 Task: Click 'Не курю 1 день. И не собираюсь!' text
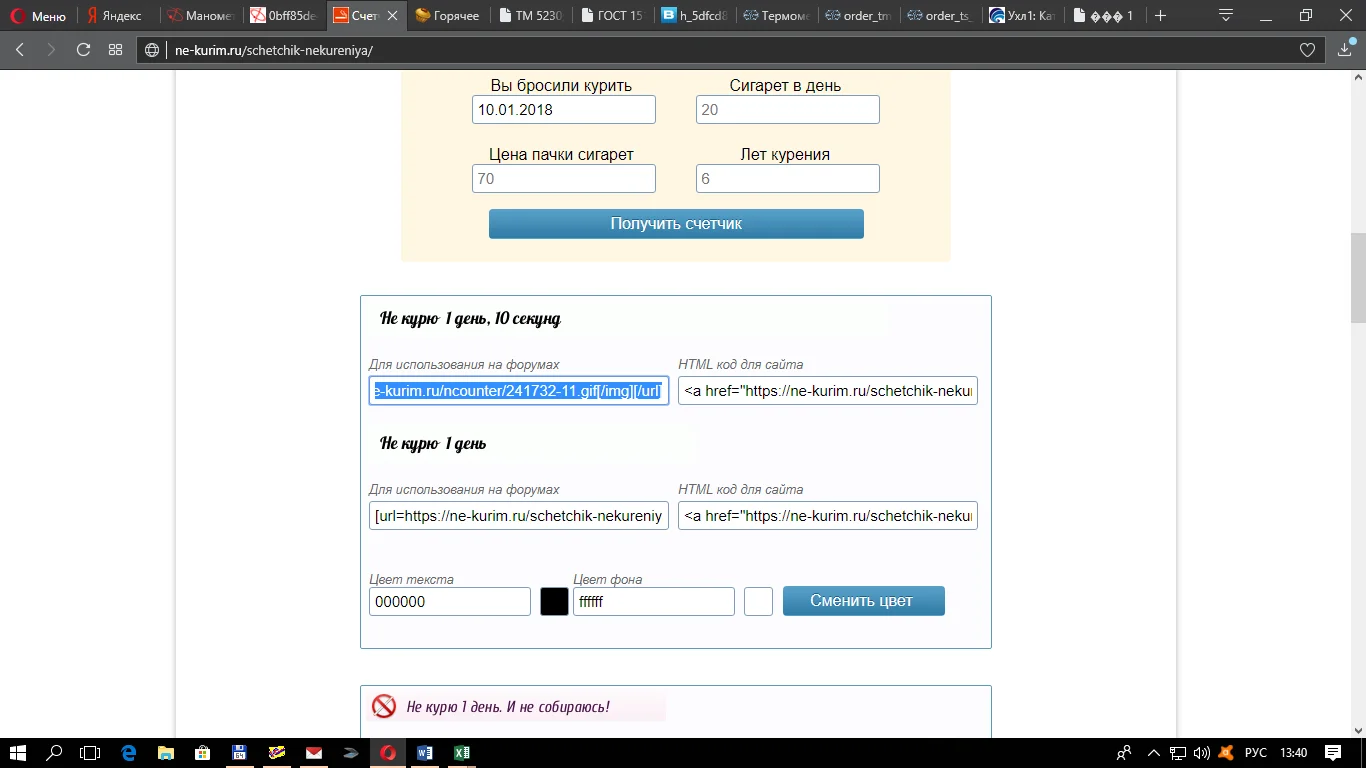[x=508, y=707]
